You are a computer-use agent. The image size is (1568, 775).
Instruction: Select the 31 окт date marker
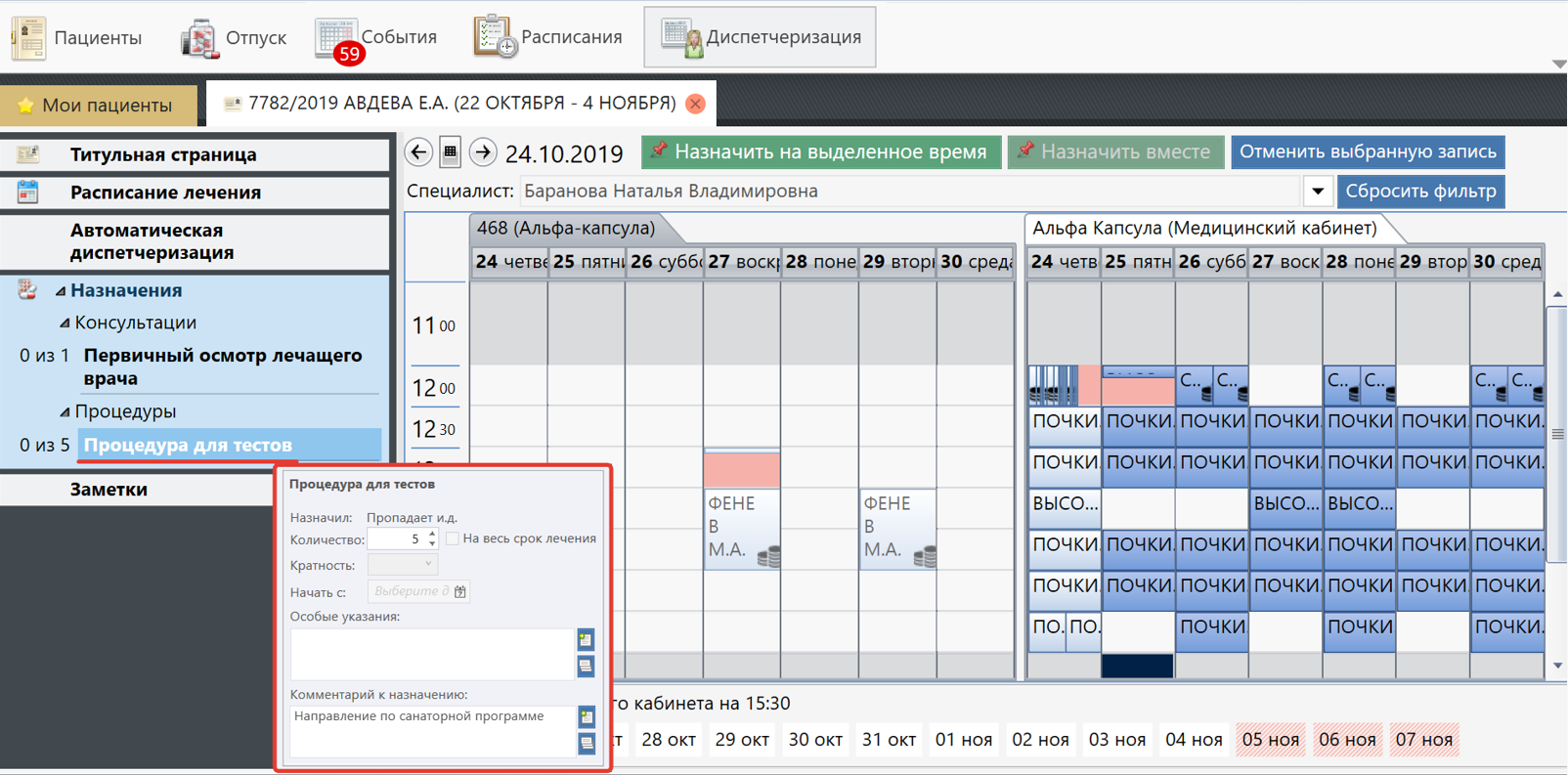click(889, 740)
